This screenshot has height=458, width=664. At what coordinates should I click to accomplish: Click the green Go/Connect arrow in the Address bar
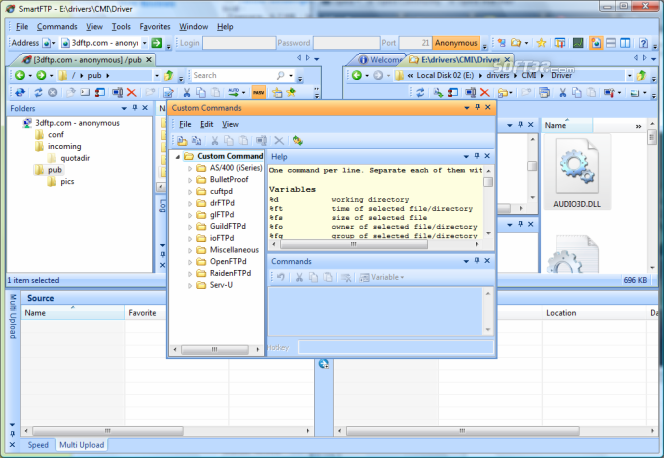(157, 43)
